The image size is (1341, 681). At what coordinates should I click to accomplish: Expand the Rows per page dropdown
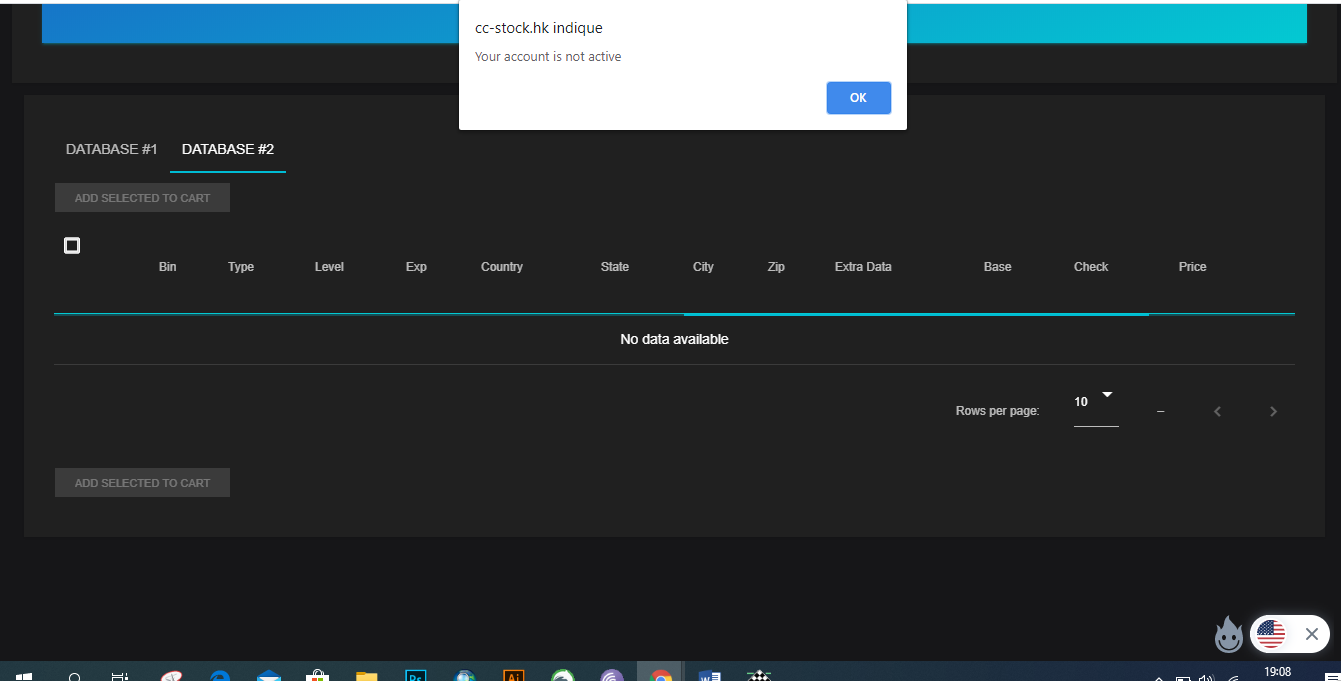tap(1096, 402)
